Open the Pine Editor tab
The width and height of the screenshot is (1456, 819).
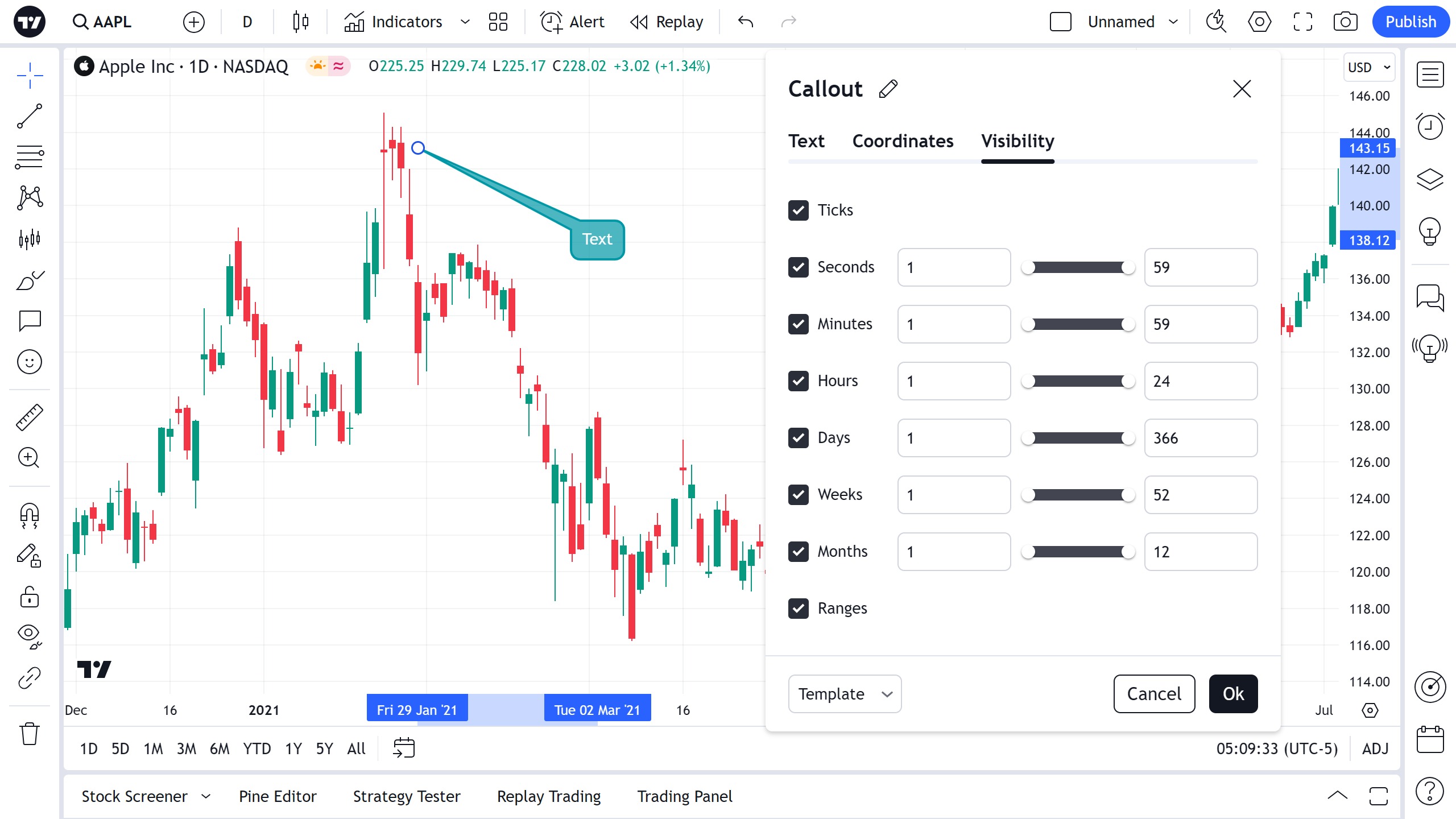tap(278, 796)
